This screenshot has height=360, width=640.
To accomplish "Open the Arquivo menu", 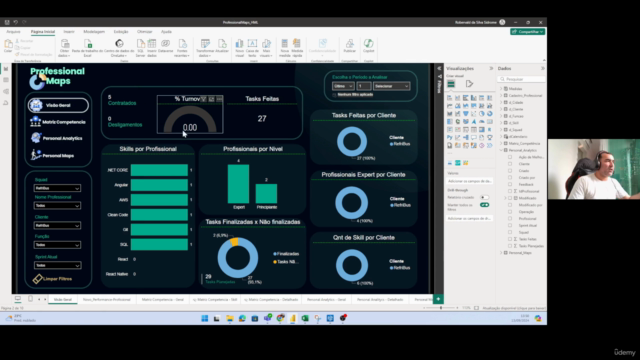I will (13, 31).
